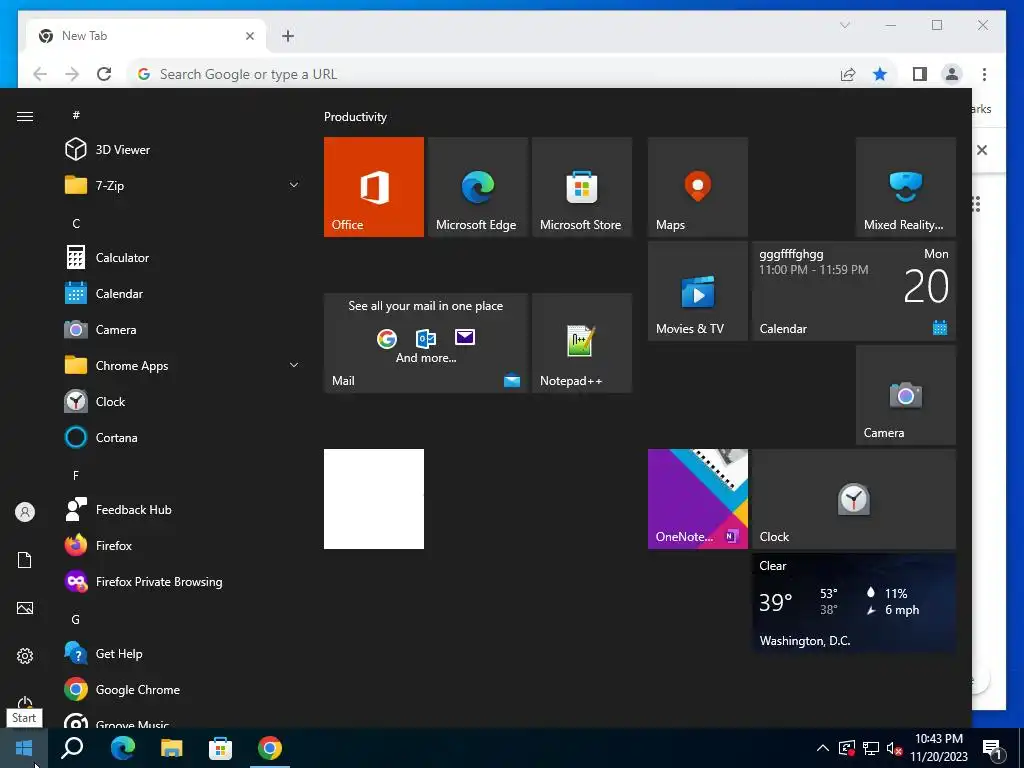Open the Mail tile
The height and width of the screenshot is (768, 1024).
(426, 343)
